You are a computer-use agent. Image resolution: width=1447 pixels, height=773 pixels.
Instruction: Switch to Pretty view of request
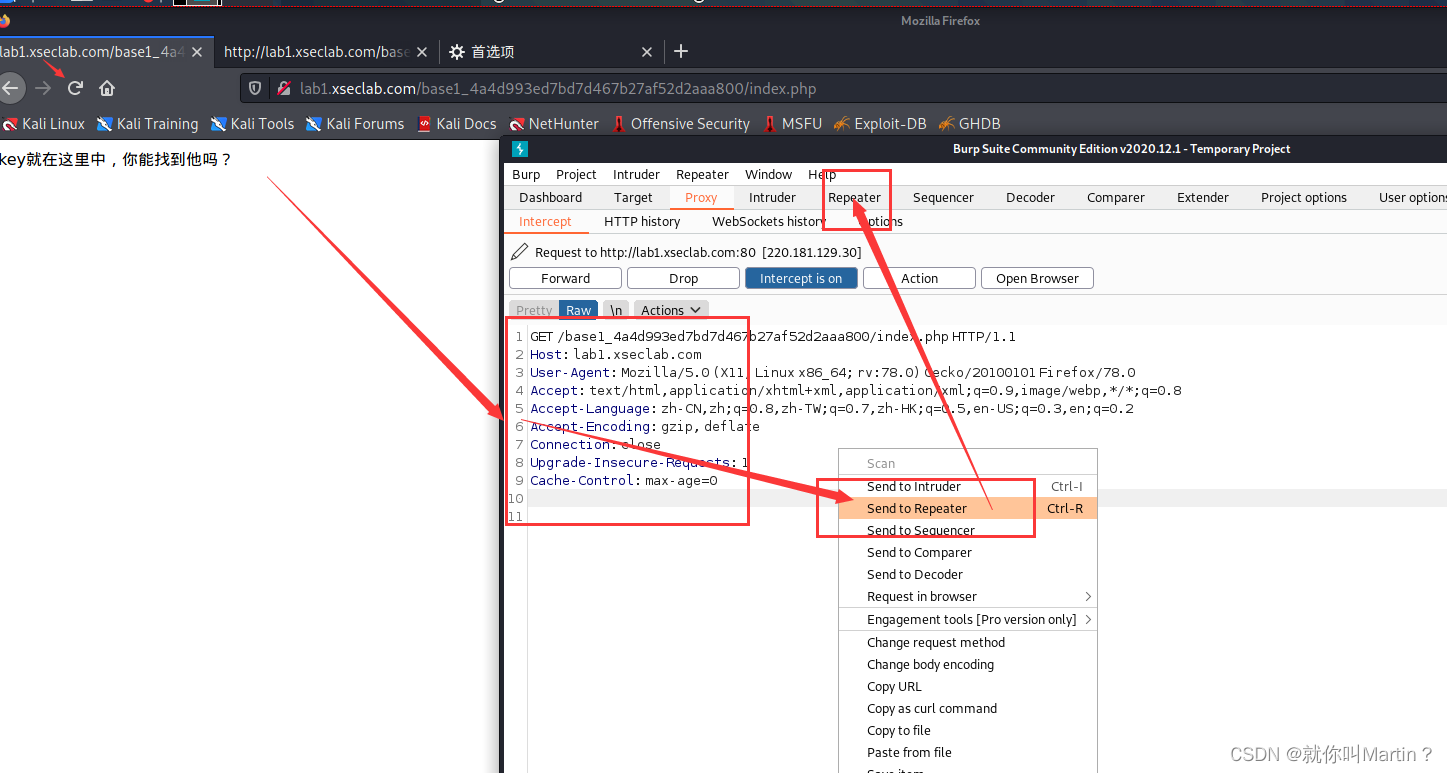point(534,310)
